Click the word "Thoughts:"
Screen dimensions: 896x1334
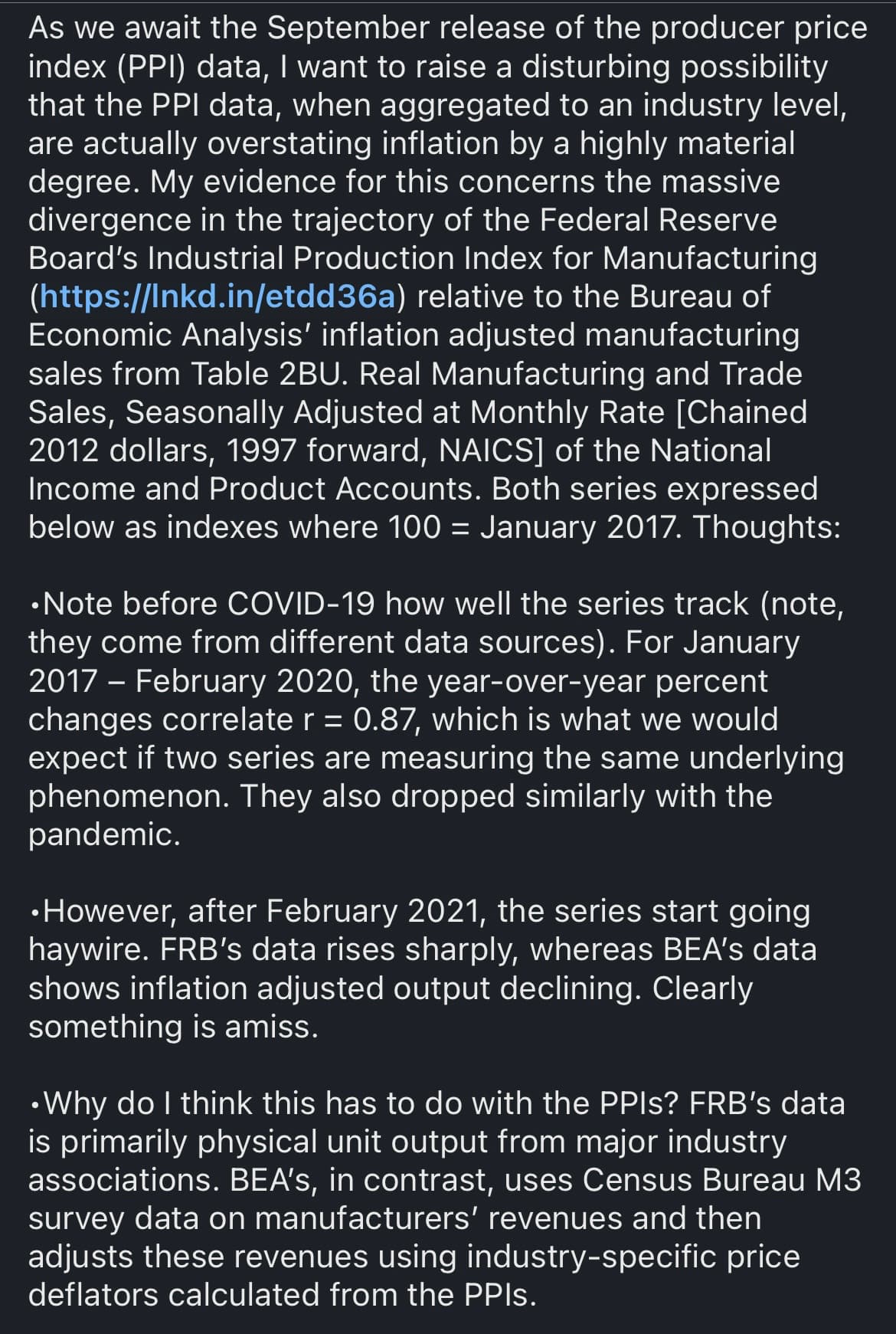(766, 527)
